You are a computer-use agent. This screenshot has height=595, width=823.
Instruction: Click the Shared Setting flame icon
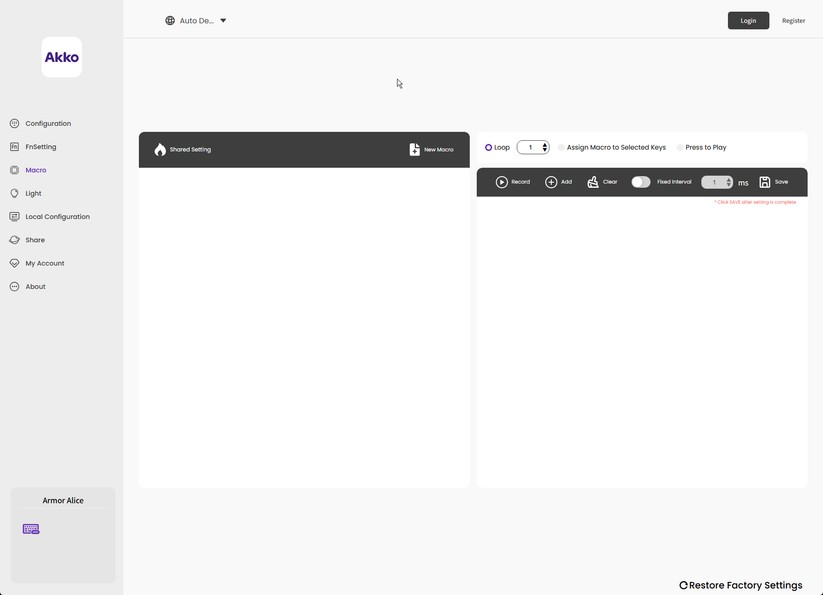click(x=160, y=150)
